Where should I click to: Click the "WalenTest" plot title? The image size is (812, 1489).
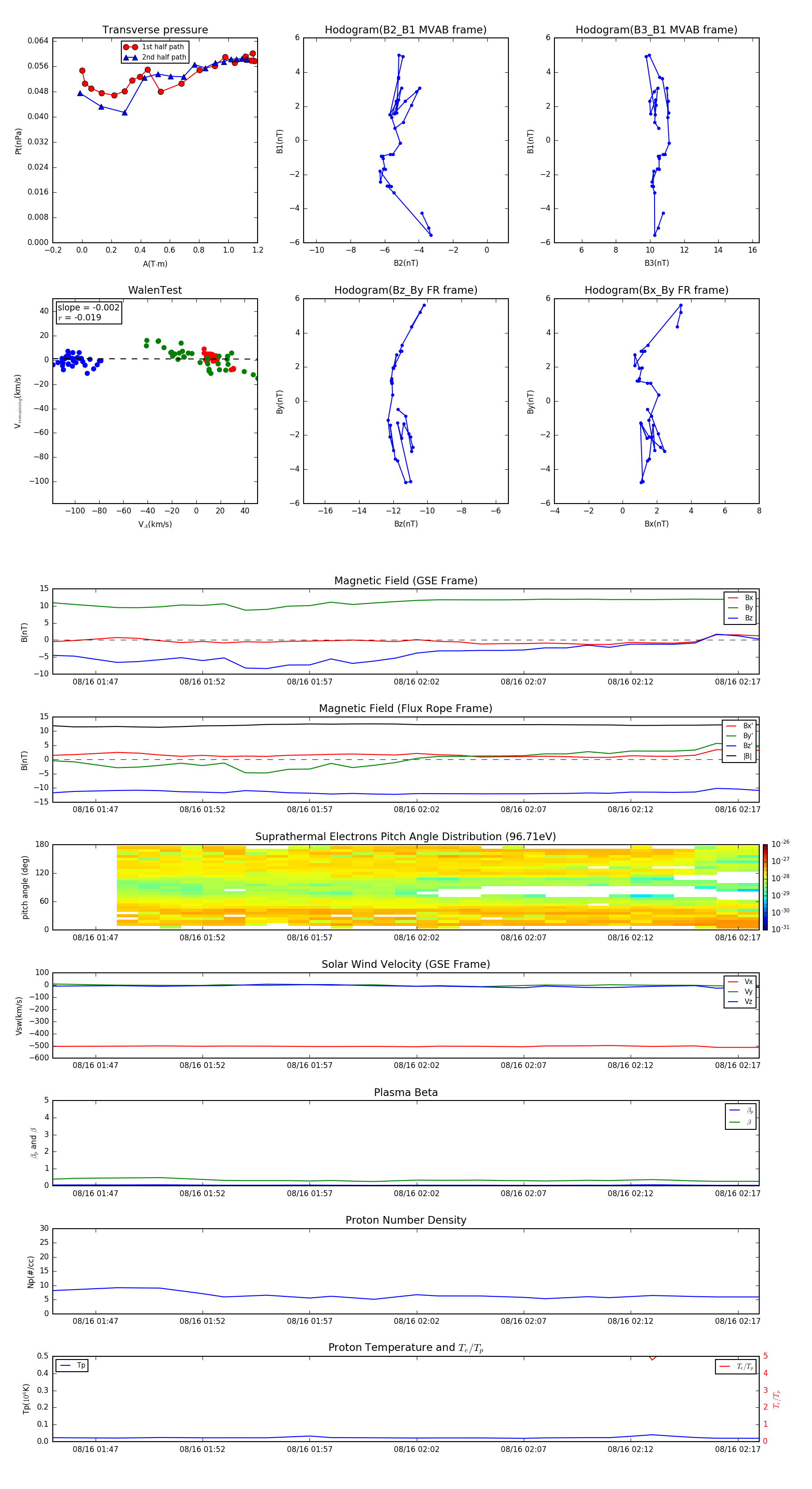click(155, 290)
